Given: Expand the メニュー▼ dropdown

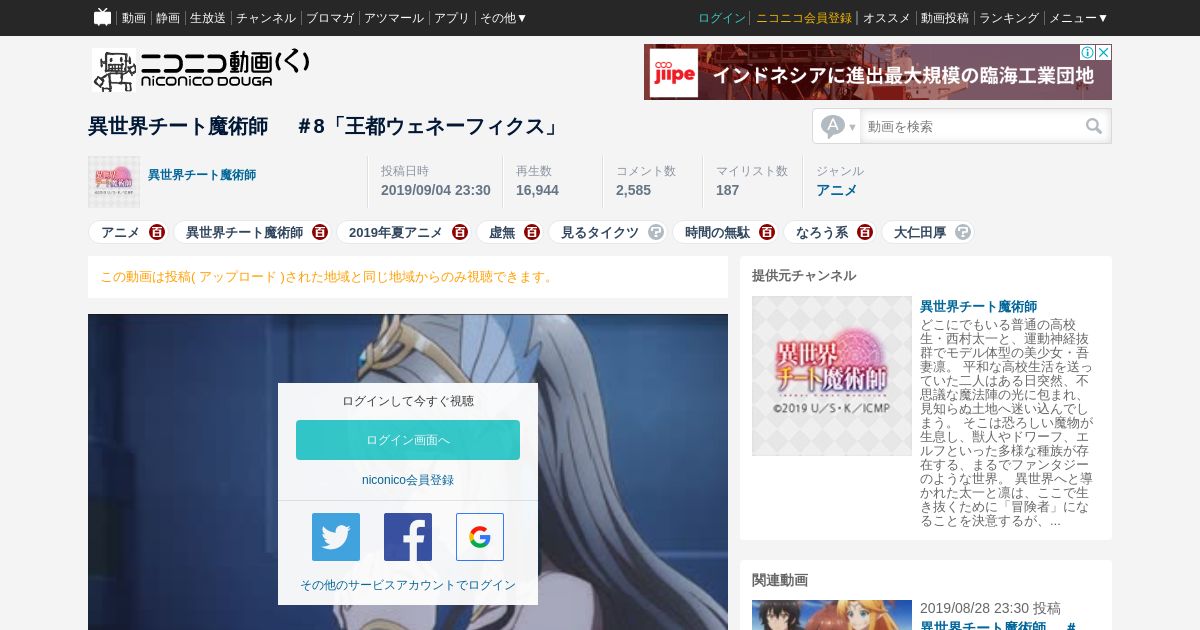Looking at the screenshot, I should (x=1078, y=18).
